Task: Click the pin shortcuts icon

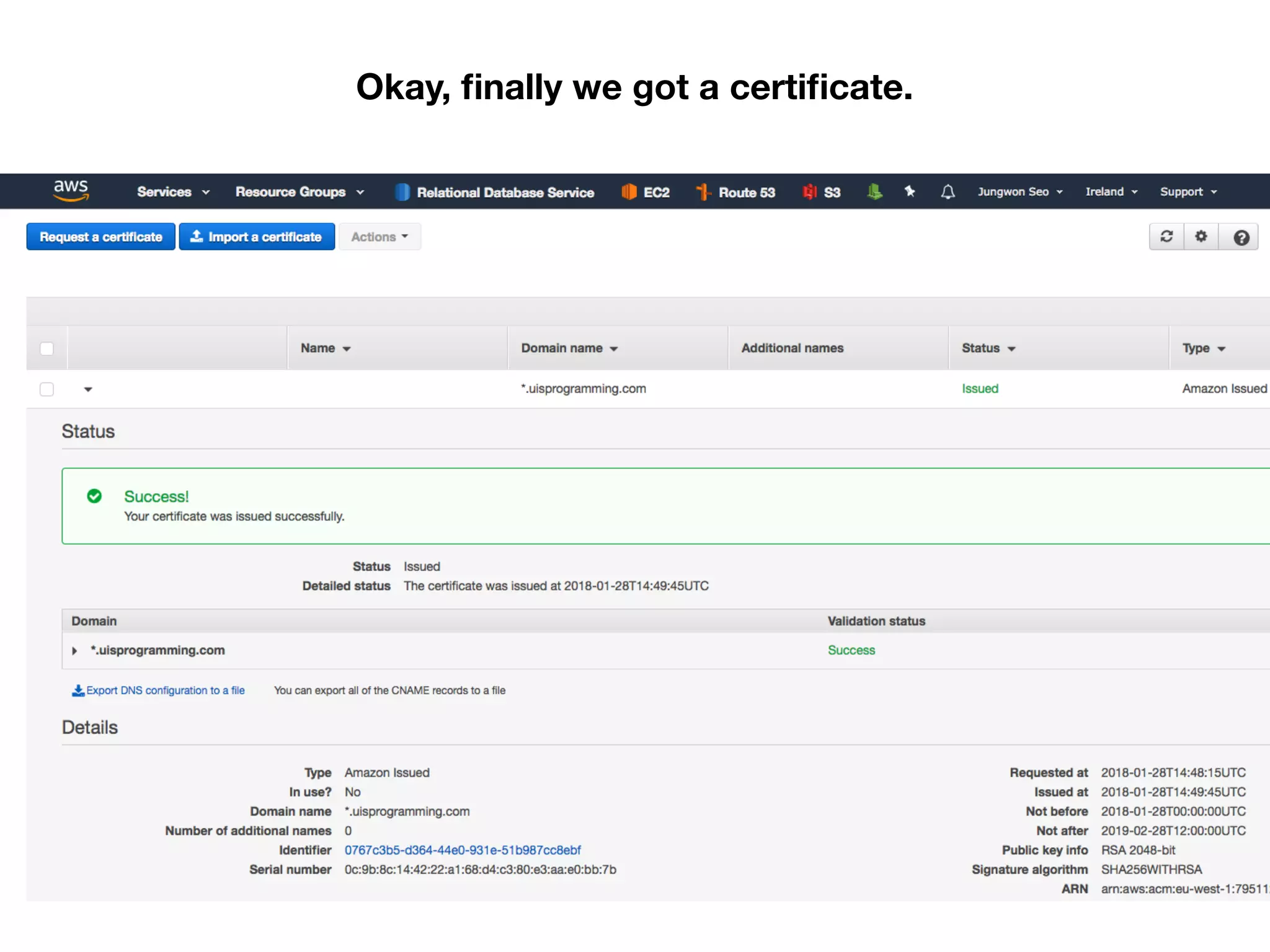Action: click(910, 192)
